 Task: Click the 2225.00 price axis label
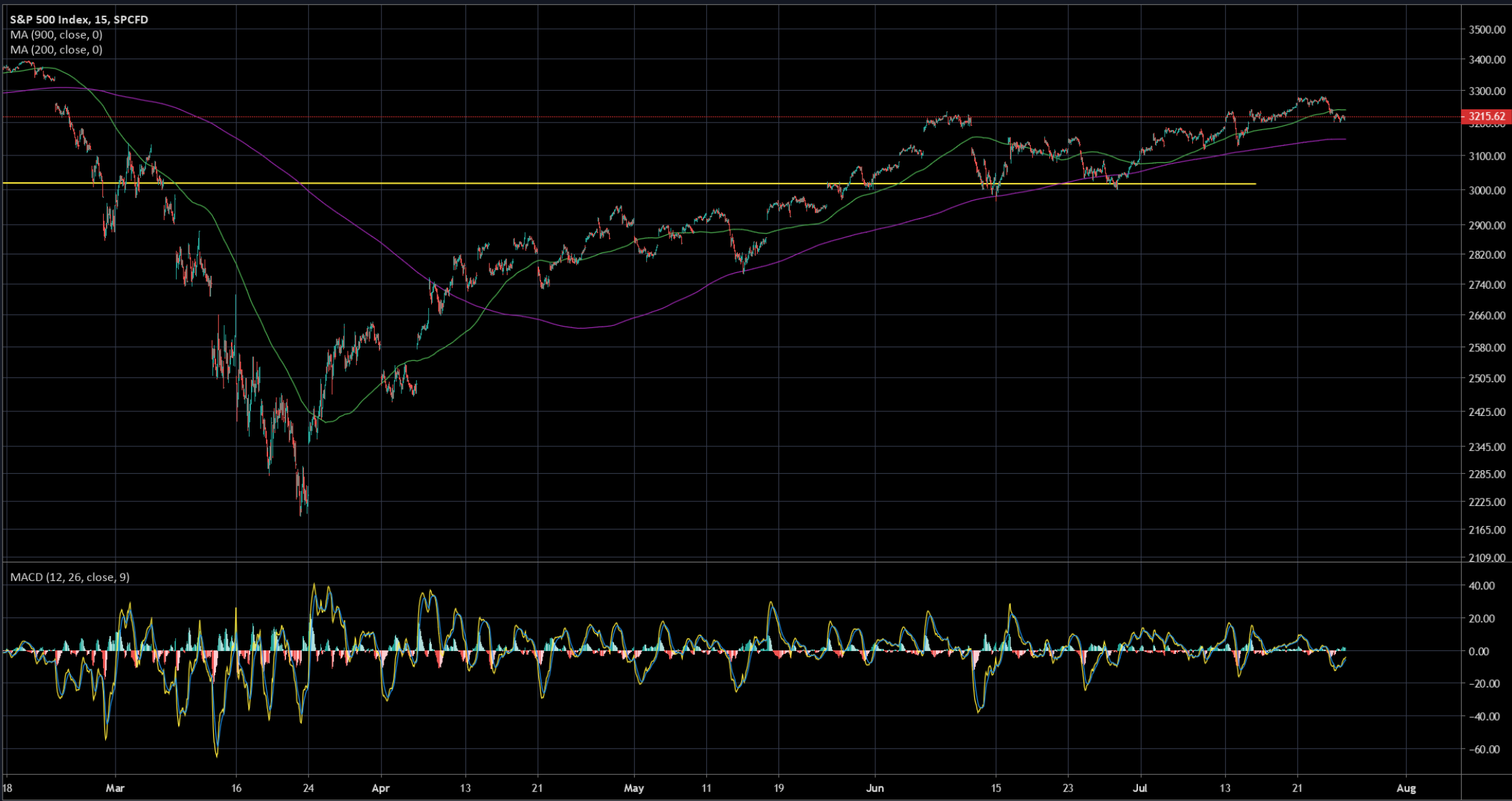click(1487, 502)
